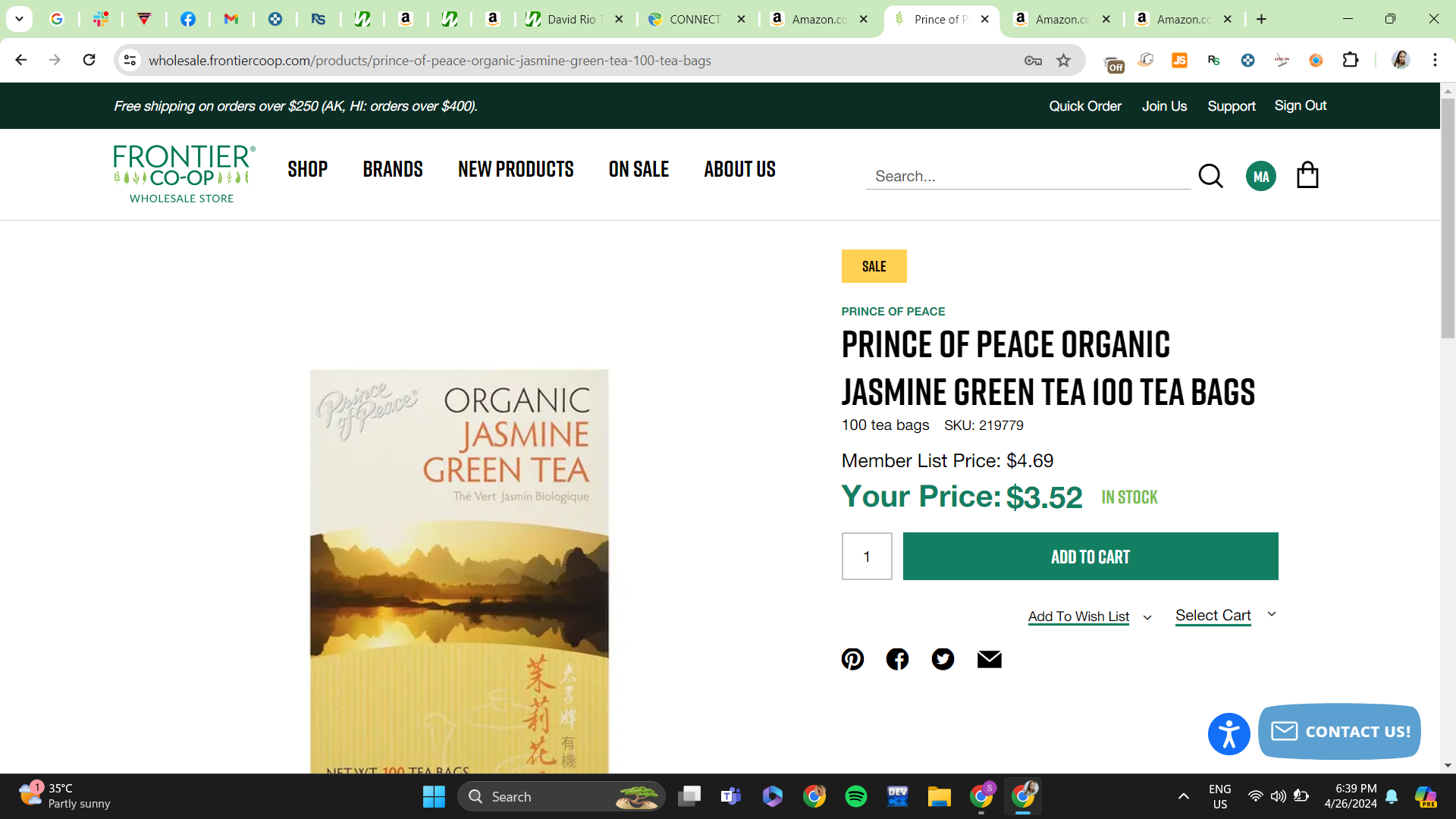
Task: Go back to previous page
Action: pyautogui.click(x=21, y=60)
